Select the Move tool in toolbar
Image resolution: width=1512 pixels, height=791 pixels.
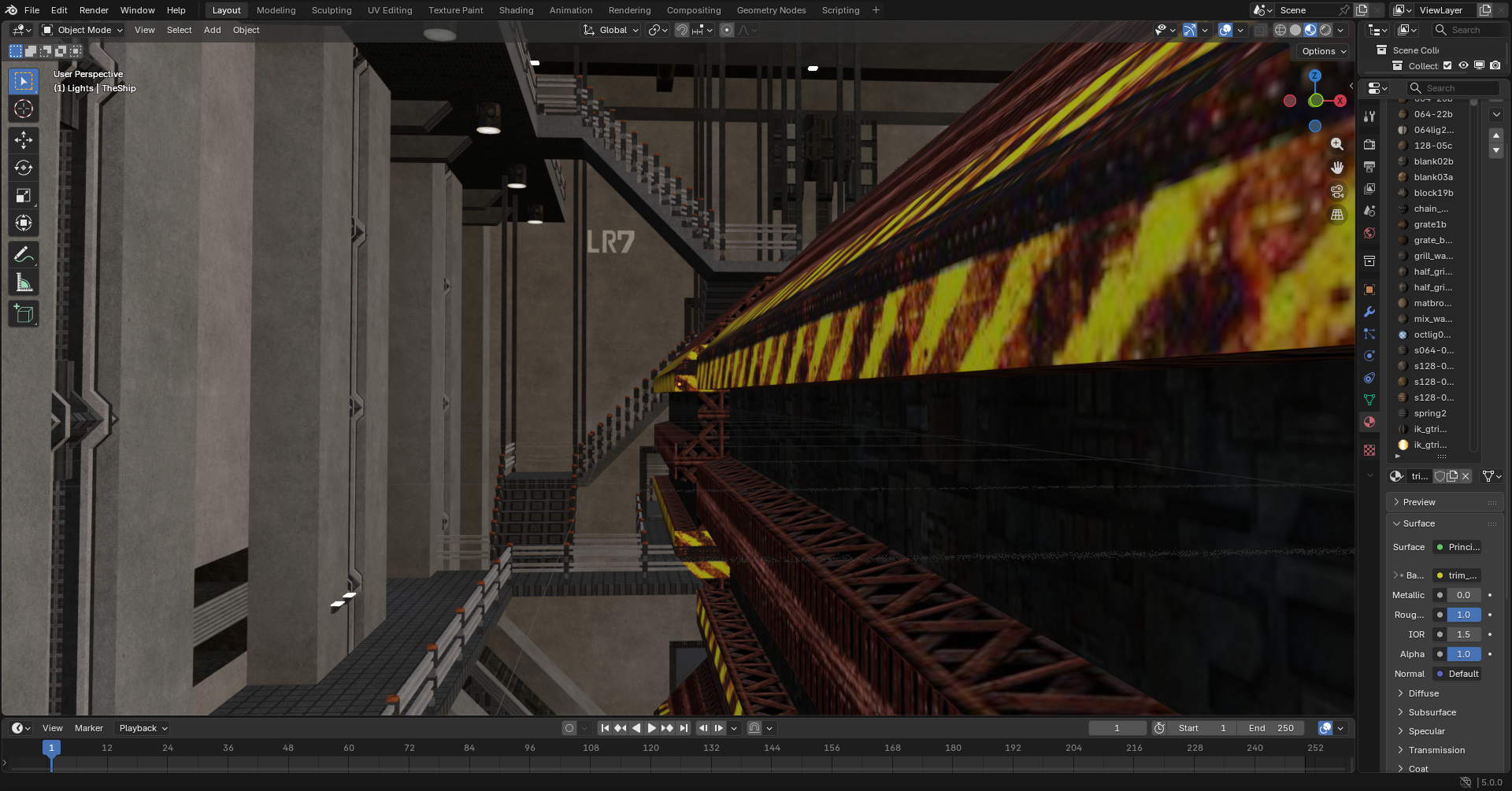coord(24,140)
